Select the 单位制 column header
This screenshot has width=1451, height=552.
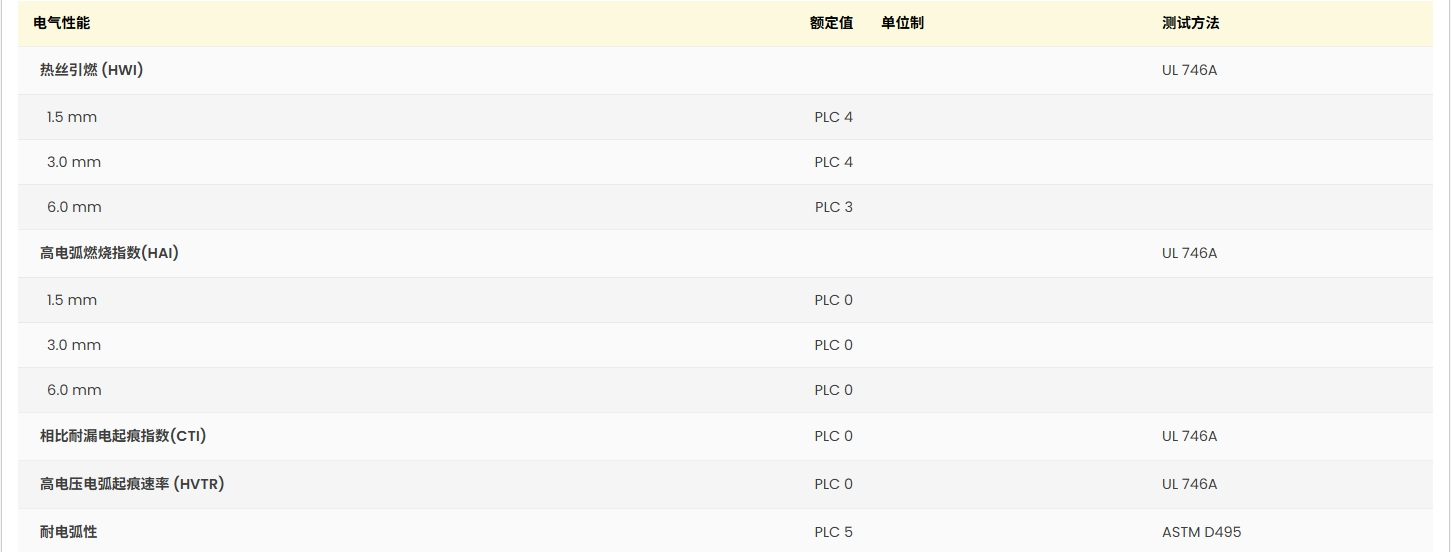(902, 23)
